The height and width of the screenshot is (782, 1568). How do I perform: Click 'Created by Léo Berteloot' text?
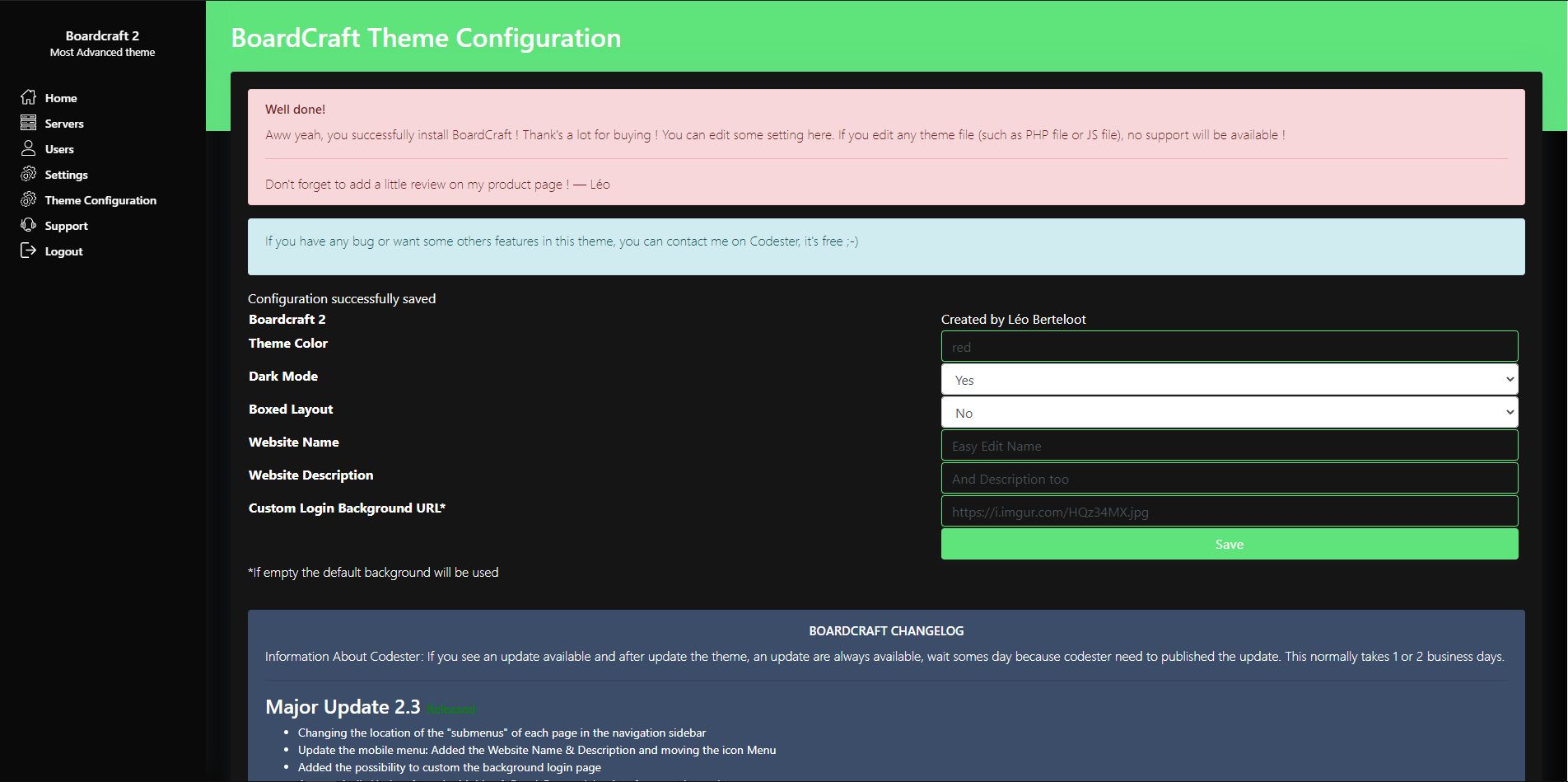1014,319
